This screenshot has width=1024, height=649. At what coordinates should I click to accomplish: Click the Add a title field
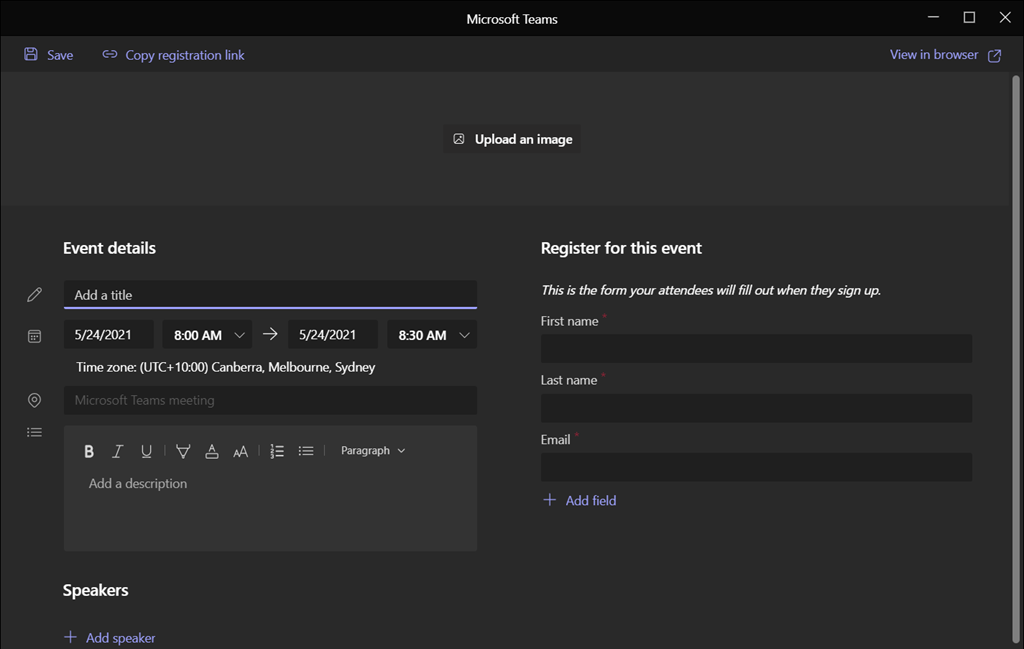pyautogui.click(x=270, y=295)
